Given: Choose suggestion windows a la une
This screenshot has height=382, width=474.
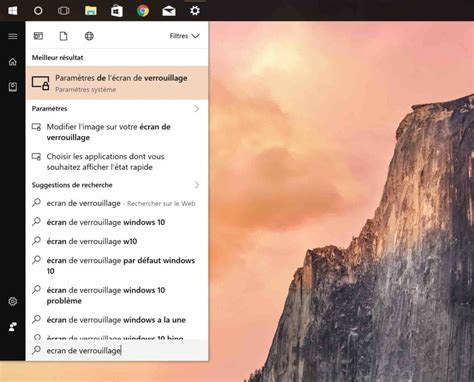Looking at the screenshot, I should pyautogui.click(x=117, y=320).
